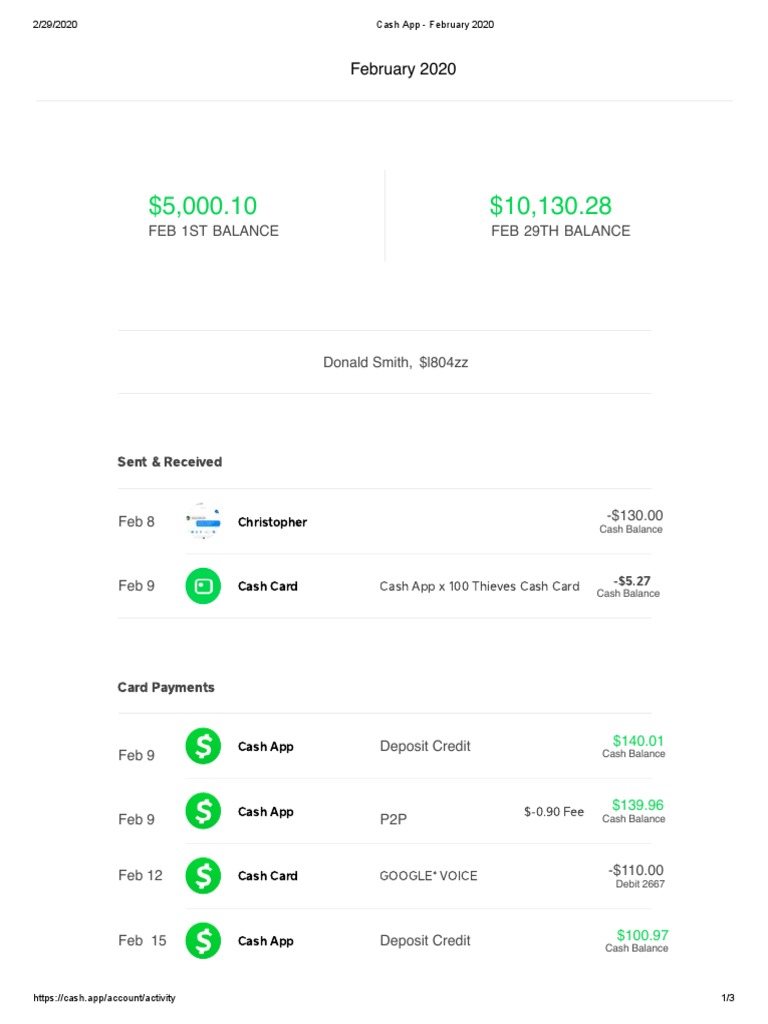This screenshot has width=768, height=1024.
Task: Click the Donald Smith account name line
Action: (395, 362)
